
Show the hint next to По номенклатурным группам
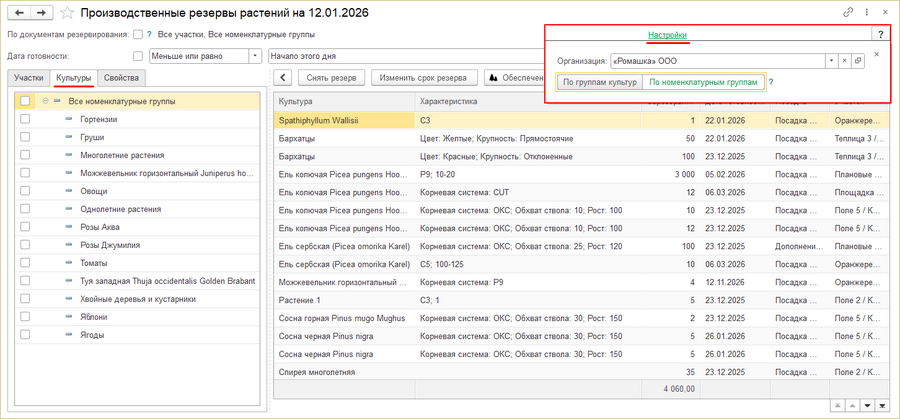[771, 82]
